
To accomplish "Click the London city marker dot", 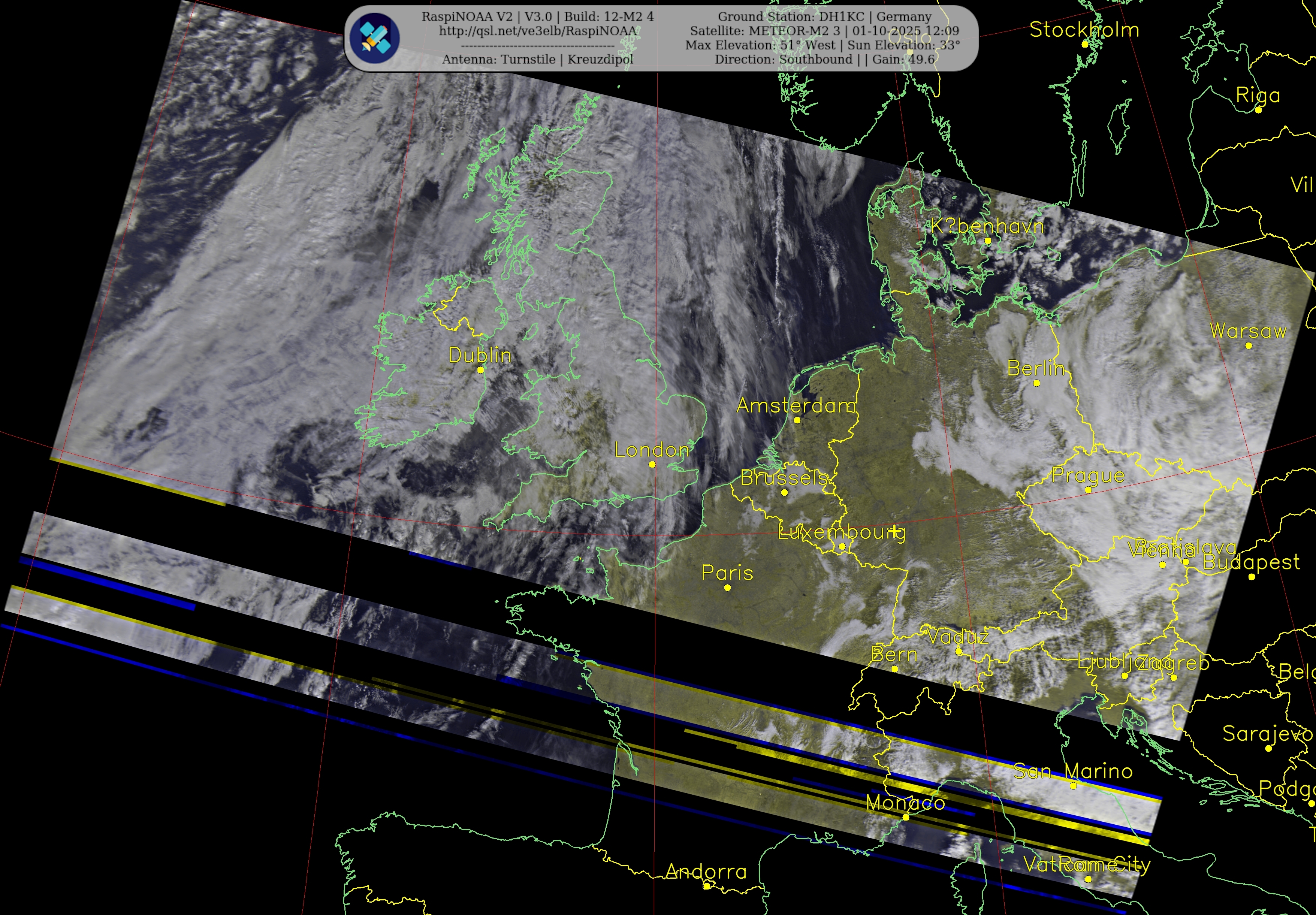I will point(652,464).
